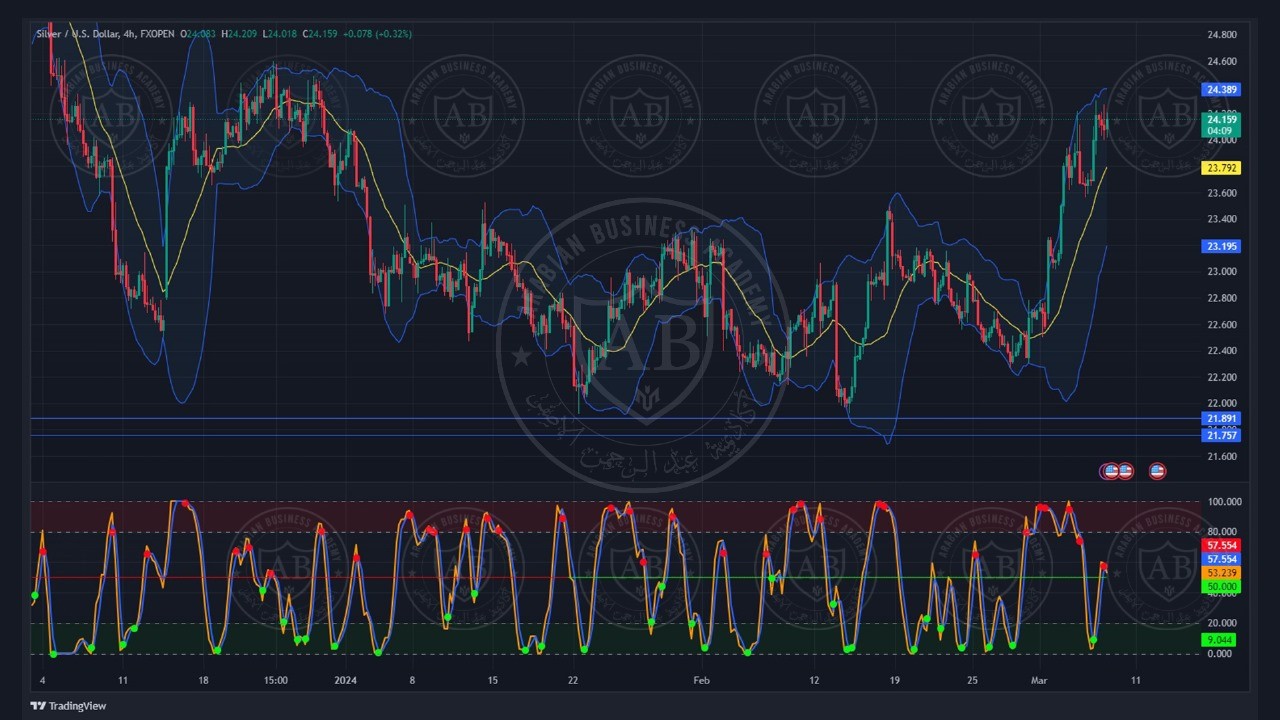Image resolution: width=1280 pixels, height=720 pixels.
Task: Click the Close value C24.159 in legend
Action: pyautogui.click(x=320, y=34)
